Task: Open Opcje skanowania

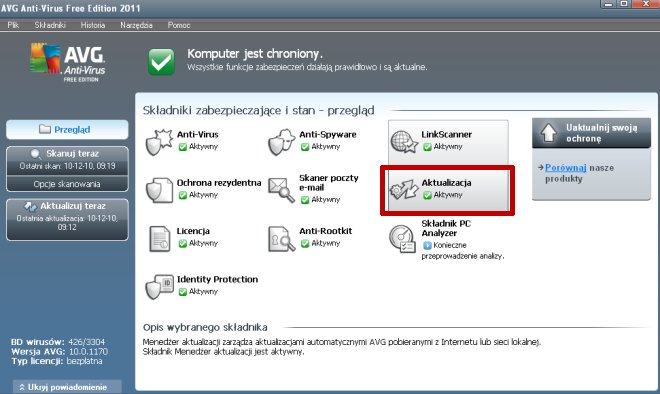Action: coord(67,184)
